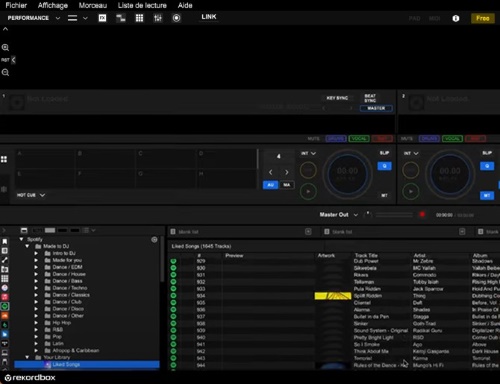The height and width of the screenshot is (384, 500).
Task: Toggle the deck 2 MT master tempo button
Action: [x=487, y=195]
